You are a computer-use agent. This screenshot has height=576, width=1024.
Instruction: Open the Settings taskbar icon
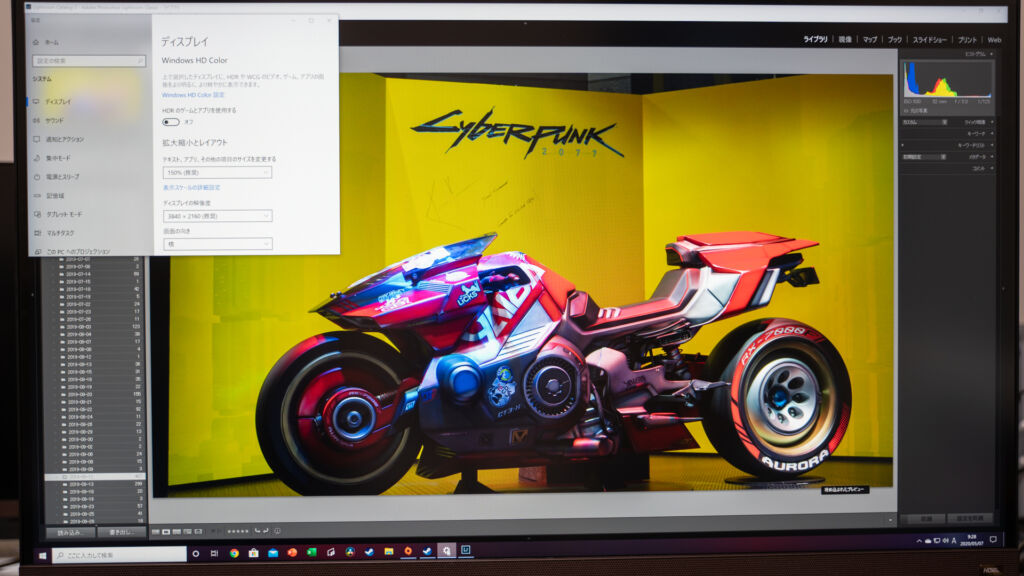(447, 551)
